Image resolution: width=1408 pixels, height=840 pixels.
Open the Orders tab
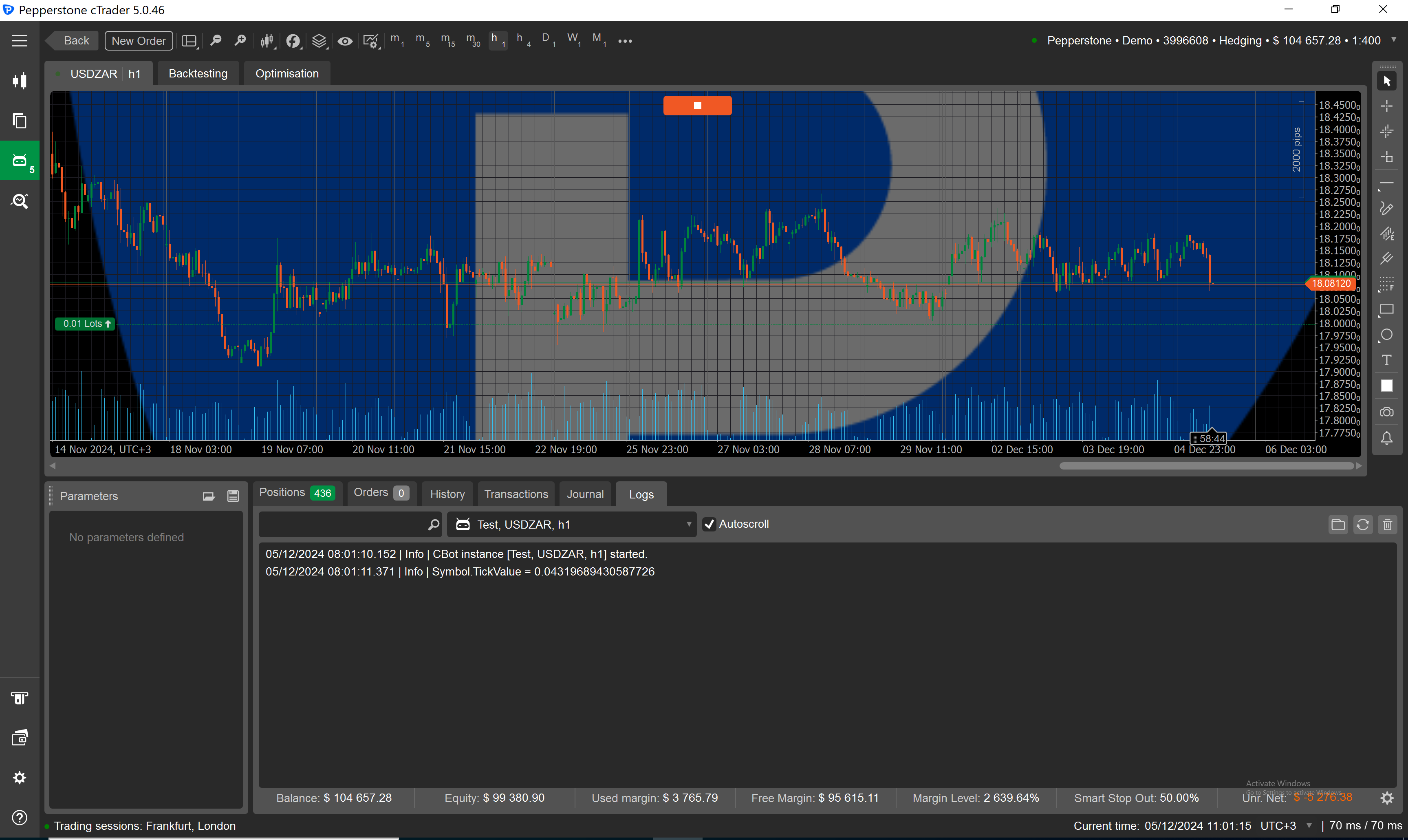coord(381,493)
